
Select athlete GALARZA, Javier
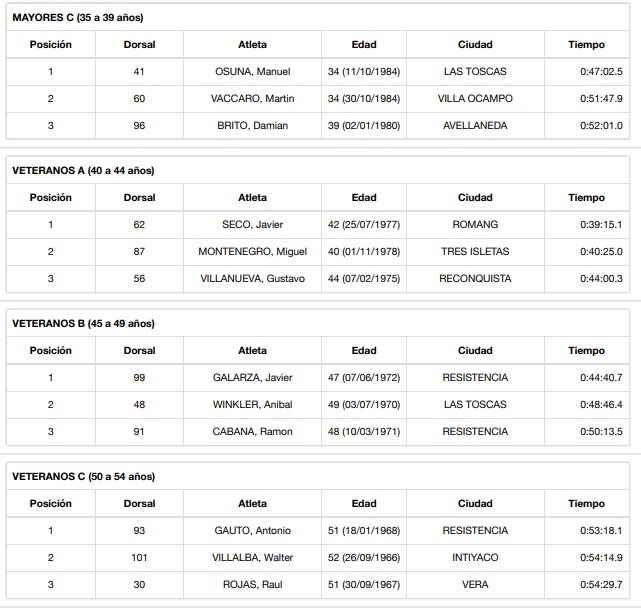(x=252, y=378)
